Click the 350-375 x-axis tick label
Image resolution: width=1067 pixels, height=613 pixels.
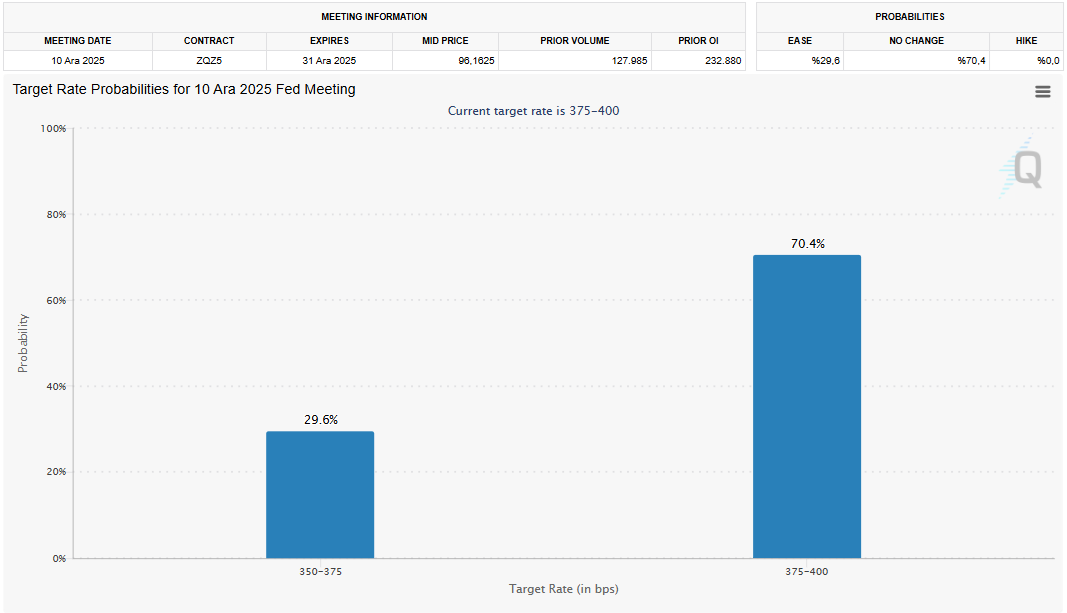320,571
